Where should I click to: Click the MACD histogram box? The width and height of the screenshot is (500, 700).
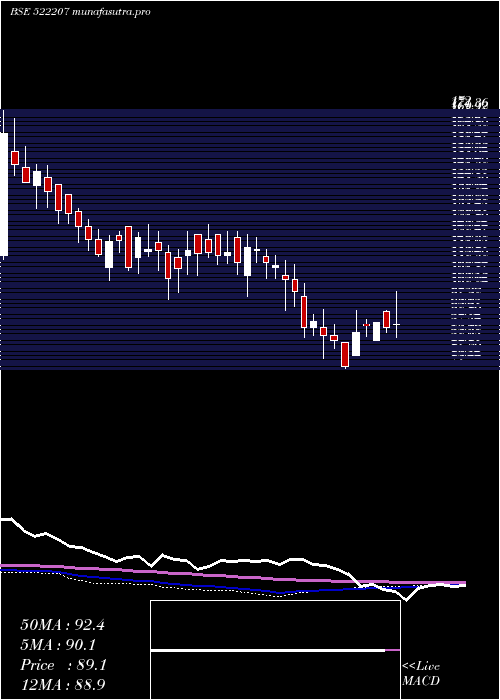pyautogui.click(x=275, y=650)
